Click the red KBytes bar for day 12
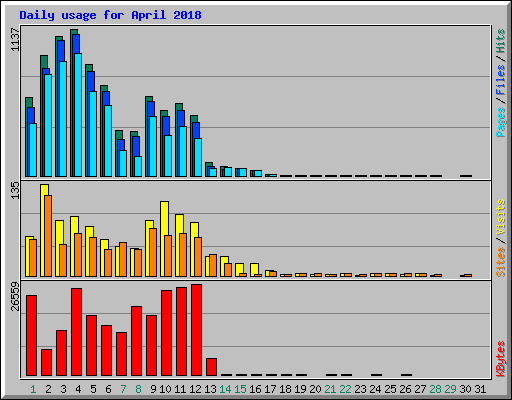Image resolution: width=512 pixels, height=400 pixels. tap(196, 330)
